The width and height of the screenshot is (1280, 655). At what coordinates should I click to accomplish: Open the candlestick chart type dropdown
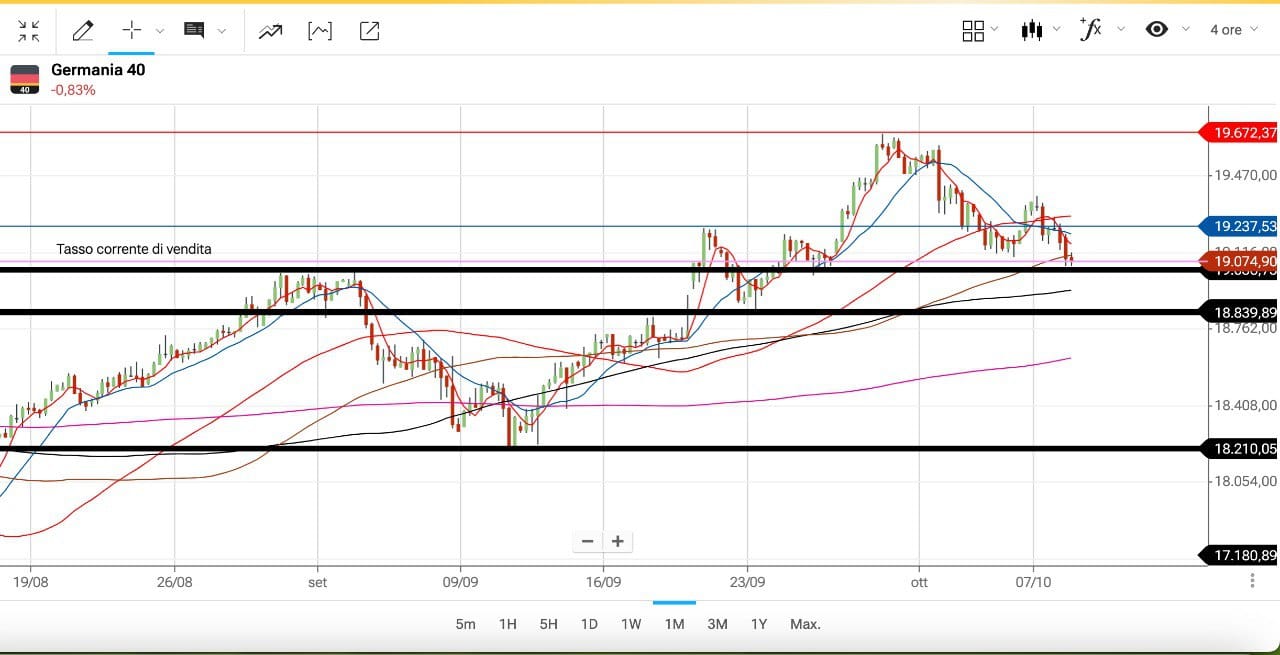coord(1038,30)
